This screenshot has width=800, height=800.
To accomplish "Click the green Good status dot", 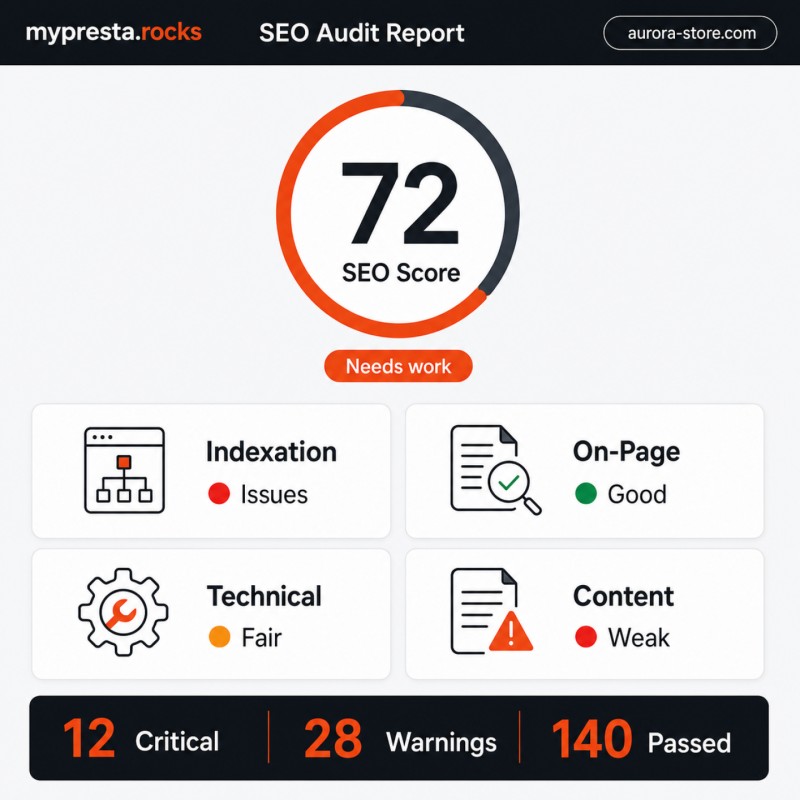I will point(586,493).
